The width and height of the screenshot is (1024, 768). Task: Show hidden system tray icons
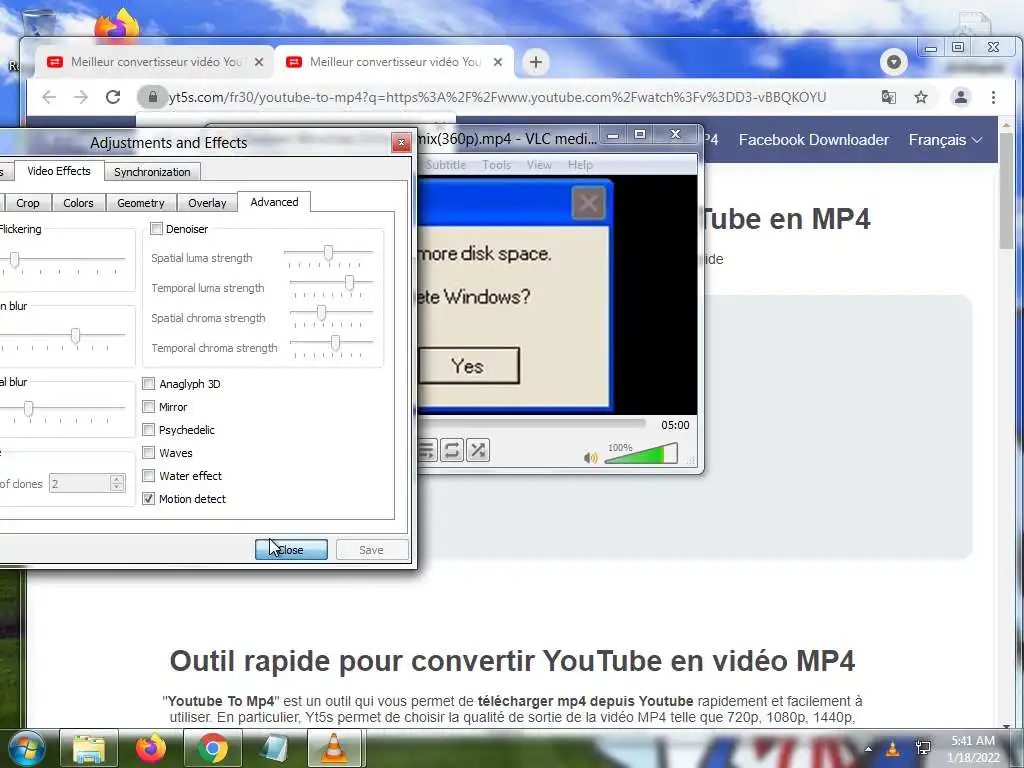pyautogui.click(x=869, y=748)
